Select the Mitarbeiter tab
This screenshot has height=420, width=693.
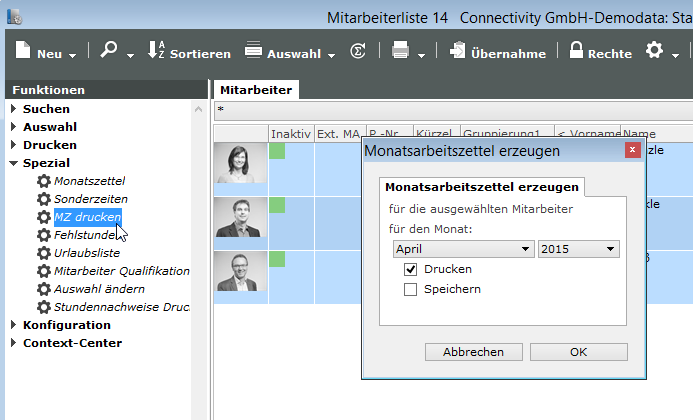[255, 90]
